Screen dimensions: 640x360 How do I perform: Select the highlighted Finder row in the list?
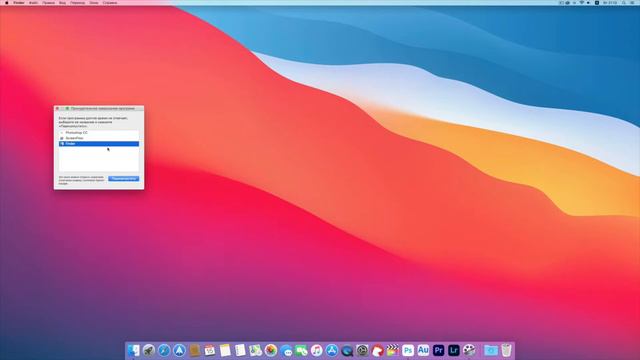(99, 144)
